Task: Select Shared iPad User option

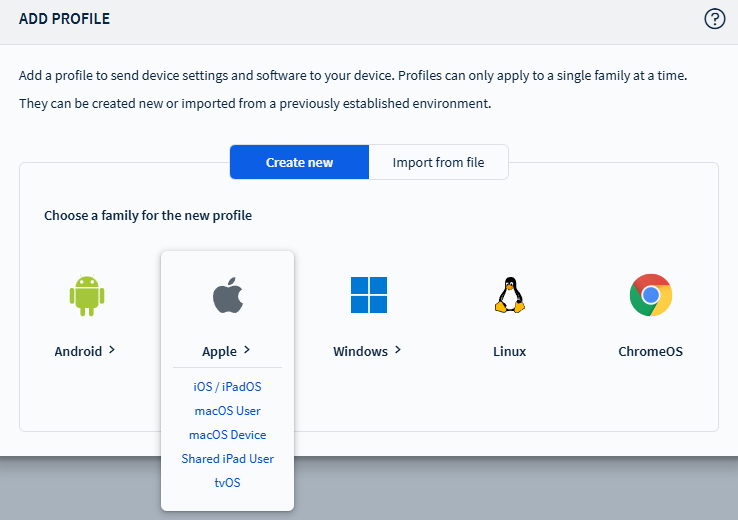Action: [227, 459]
